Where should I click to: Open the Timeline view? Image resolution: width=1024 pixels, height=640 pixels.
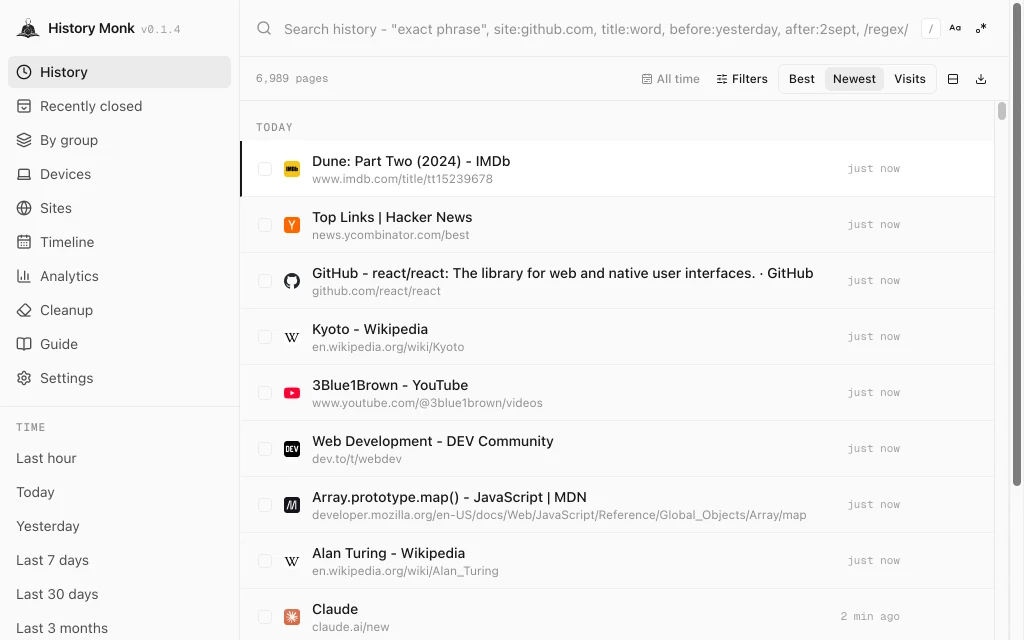coord(120,242)
